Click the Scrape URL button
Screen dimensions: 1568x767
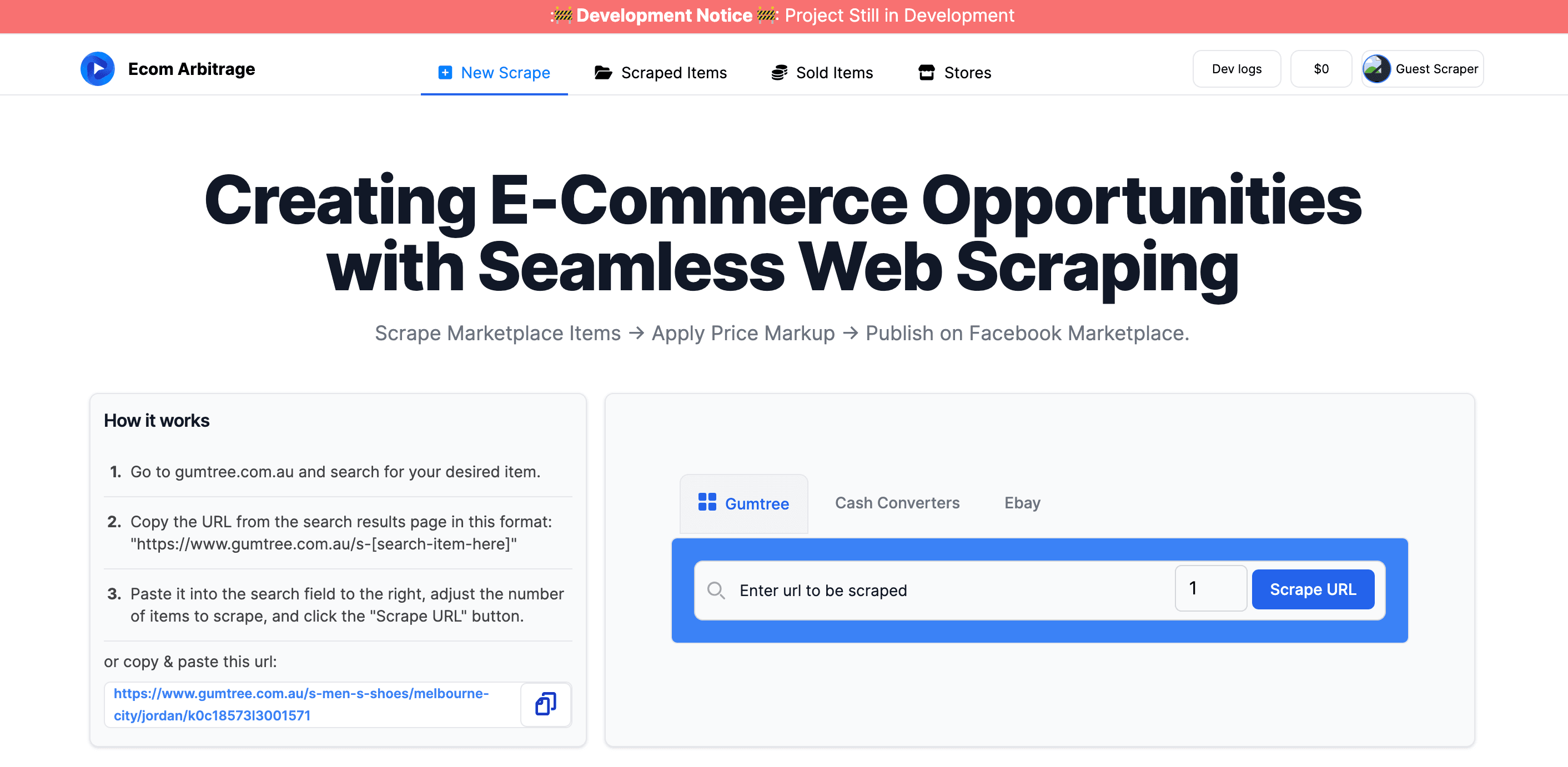click(1313, 589)
